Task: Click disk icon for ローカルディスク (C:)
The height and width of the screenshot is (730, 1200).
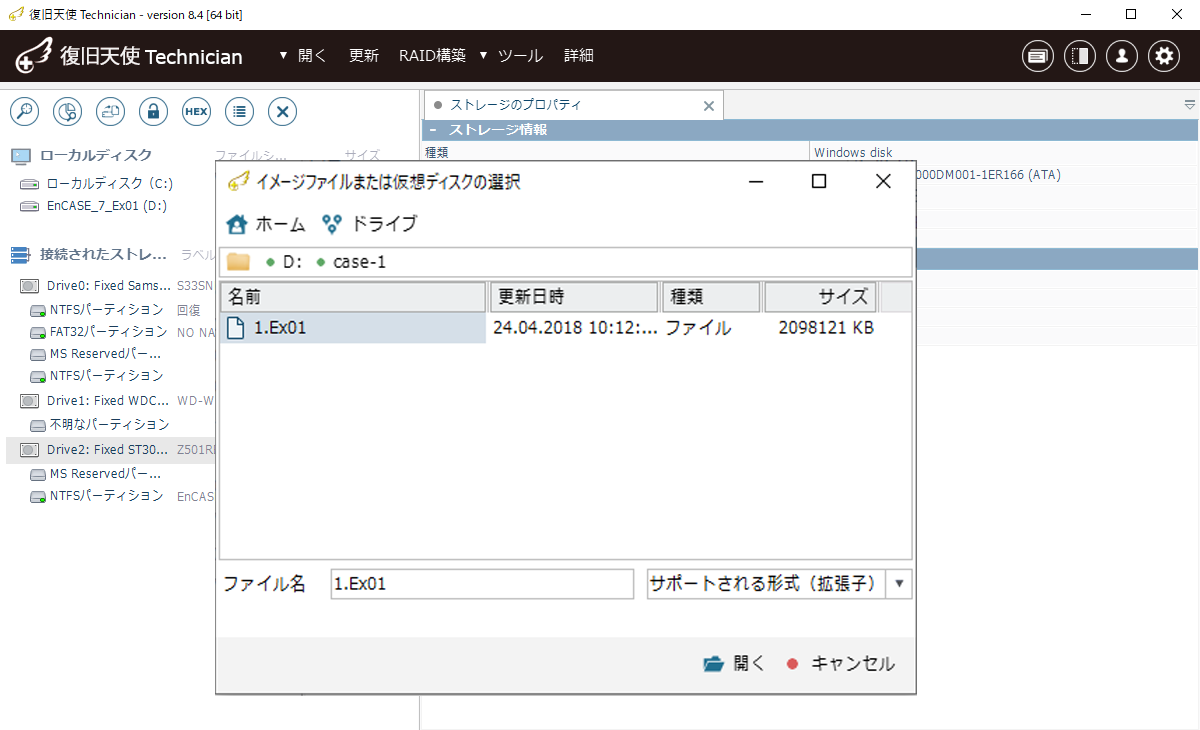Action: click(30, 184)
